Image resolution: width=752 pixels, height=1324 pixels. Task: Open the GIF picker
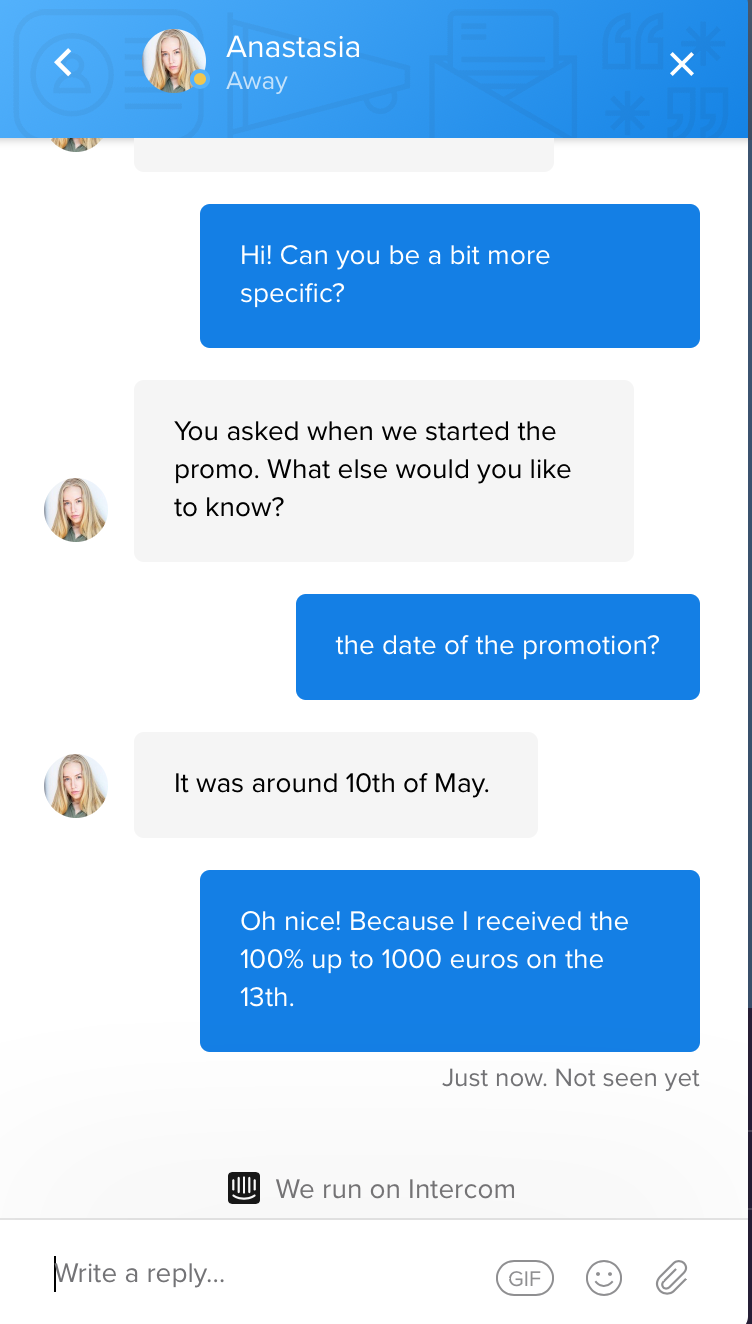click(524, 1277)
